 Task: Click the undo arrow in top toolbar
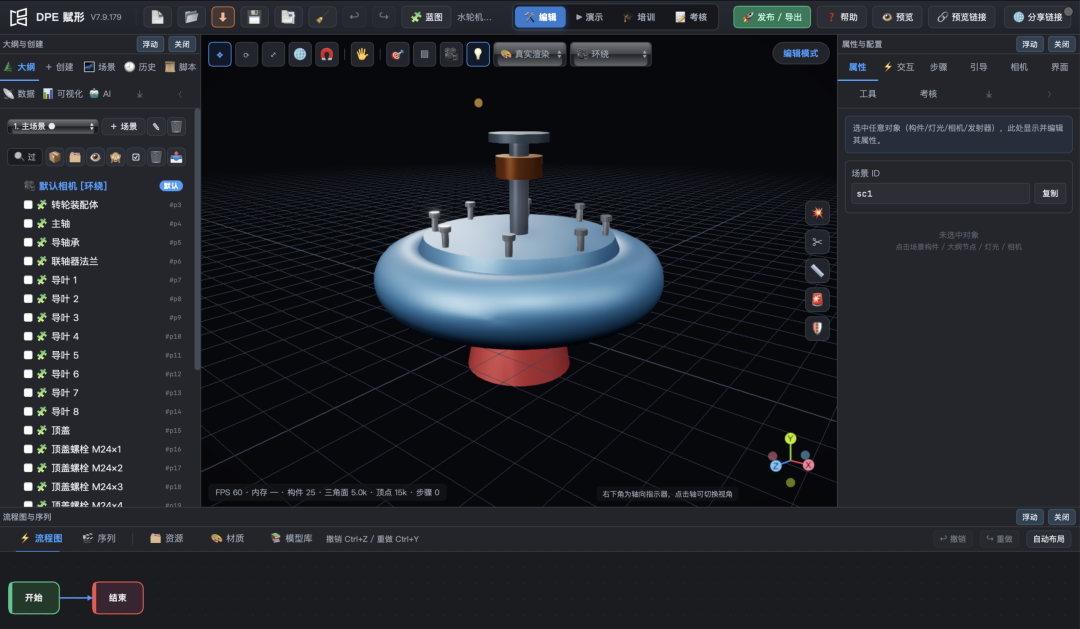pos(354,17)
